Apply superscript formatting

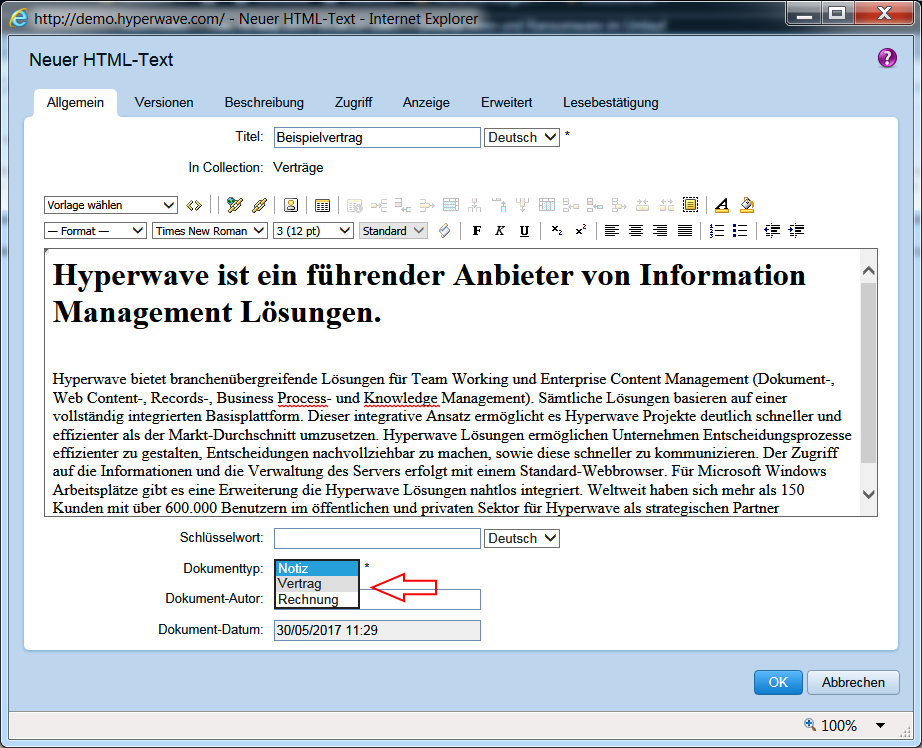click(581, 231)
